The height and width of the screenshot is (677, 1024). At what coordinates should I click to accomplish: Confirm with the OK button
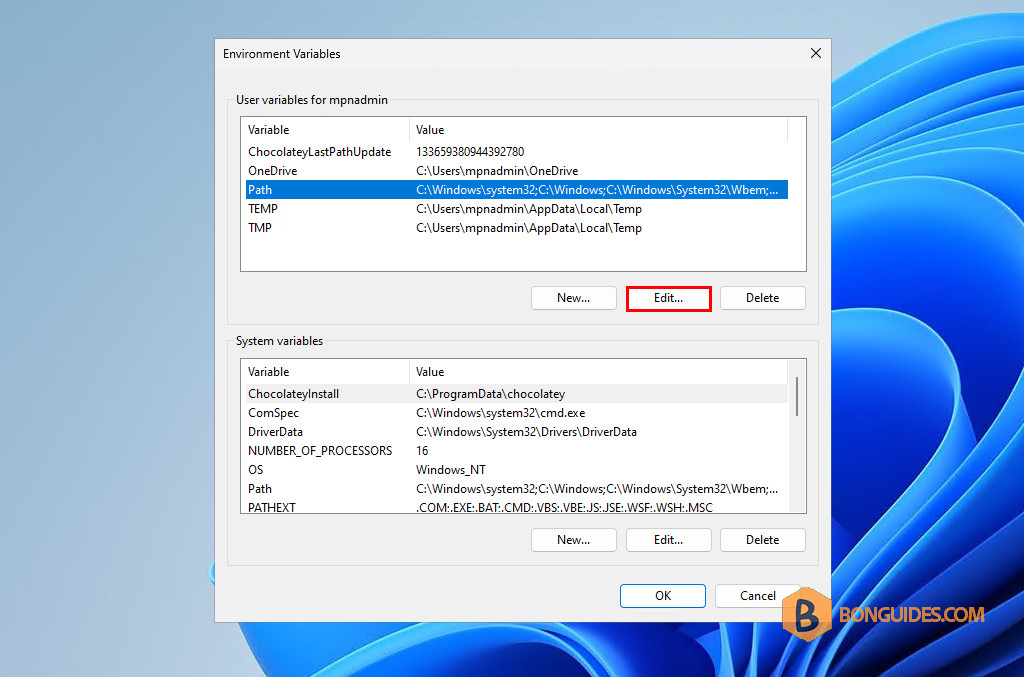(662, 595)
